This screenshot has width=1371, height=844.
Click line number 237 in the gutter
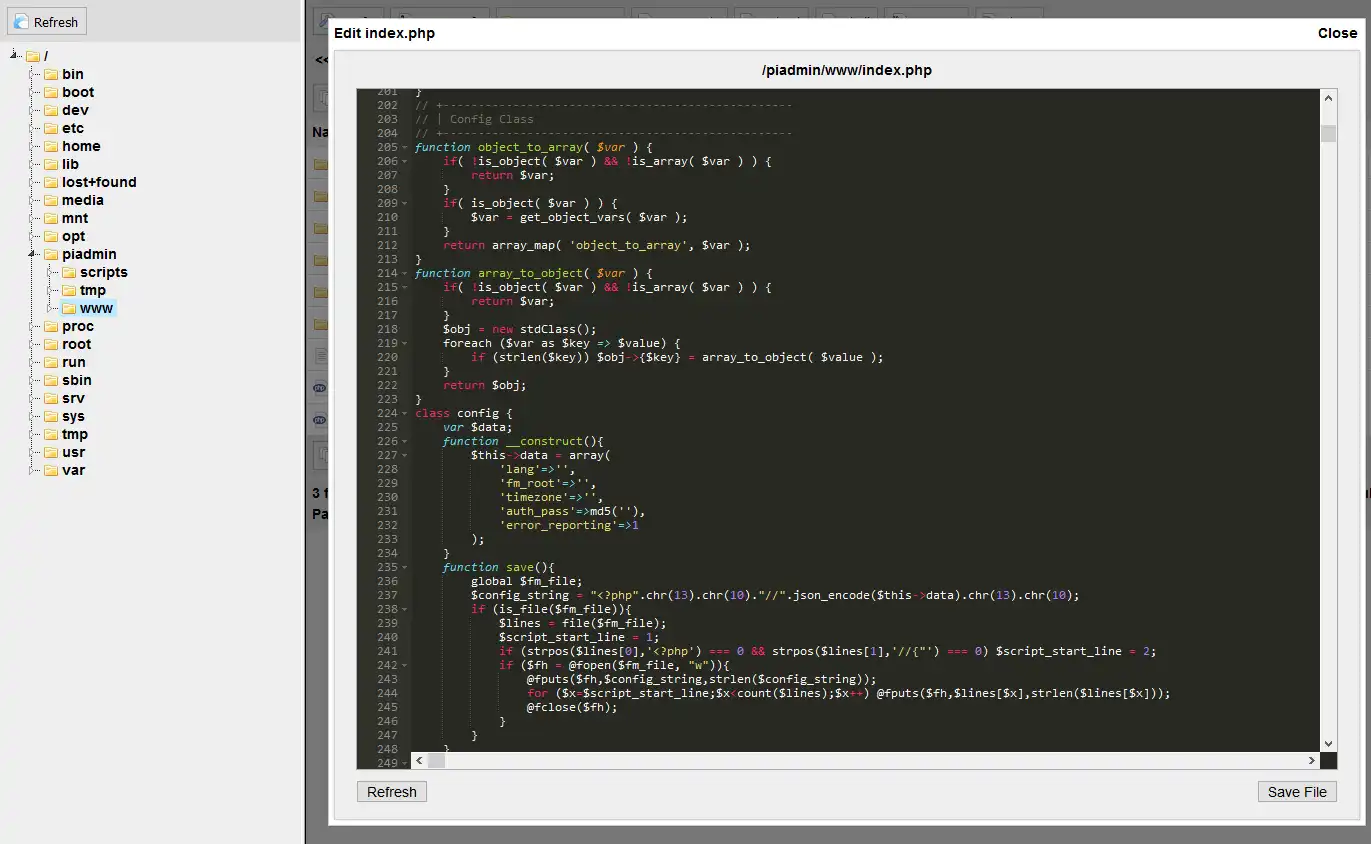click(387, 595)
